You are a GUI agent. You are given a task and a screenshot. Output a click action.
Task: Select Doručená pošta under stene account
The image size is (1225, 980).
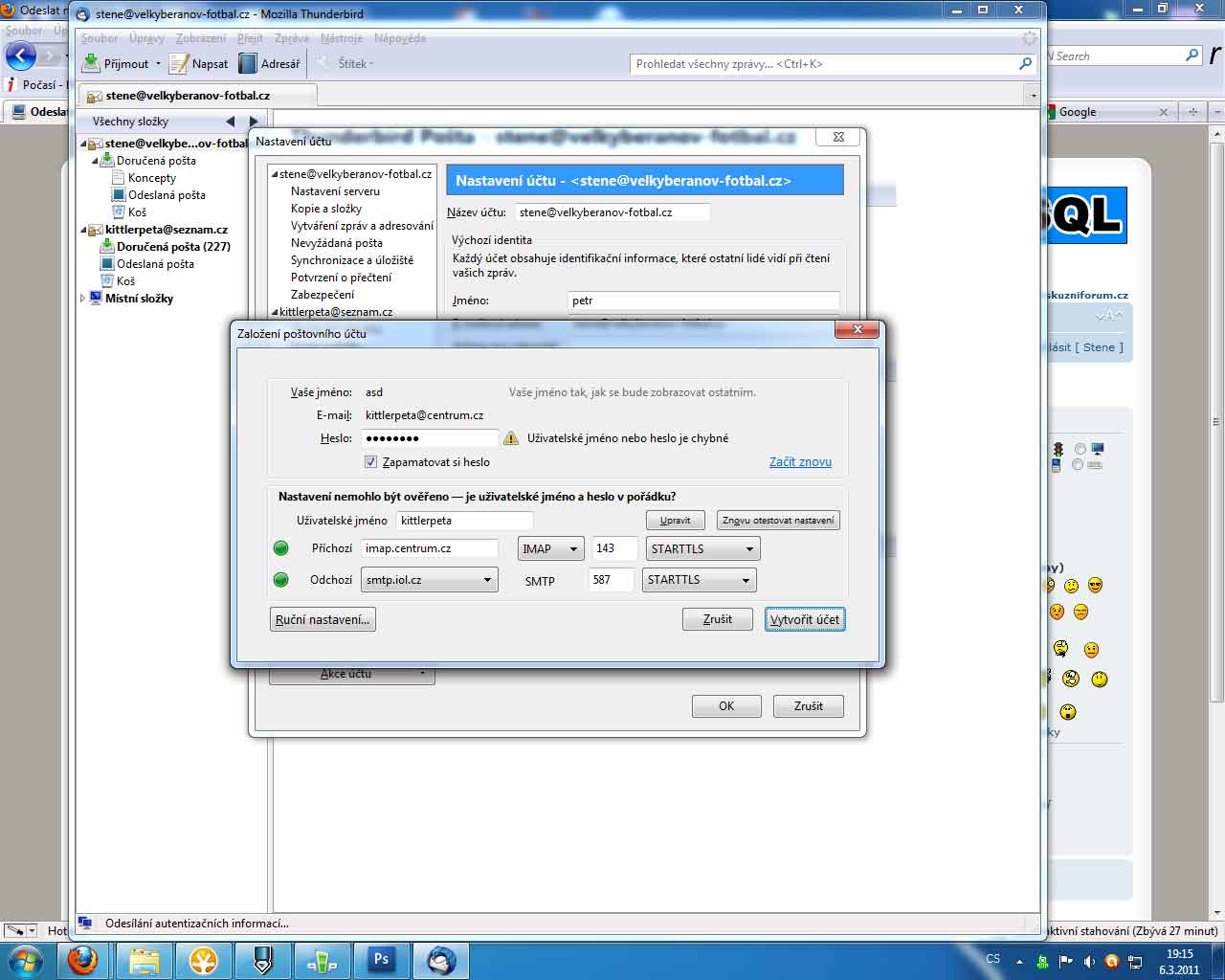click(x=156, y=161)
